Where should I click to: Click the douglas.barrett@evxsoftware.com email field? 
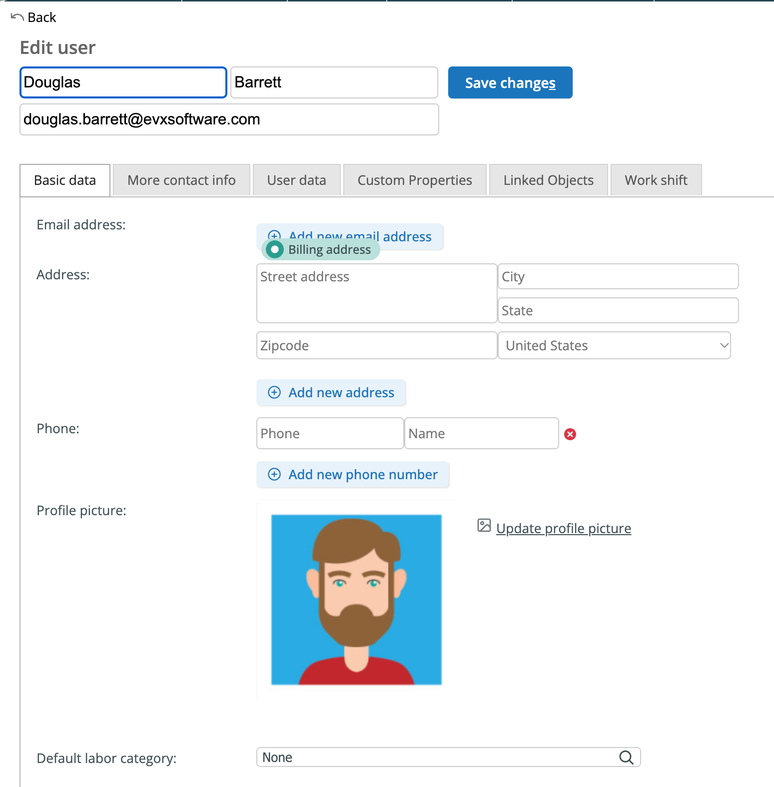click(x=229, y=119)
